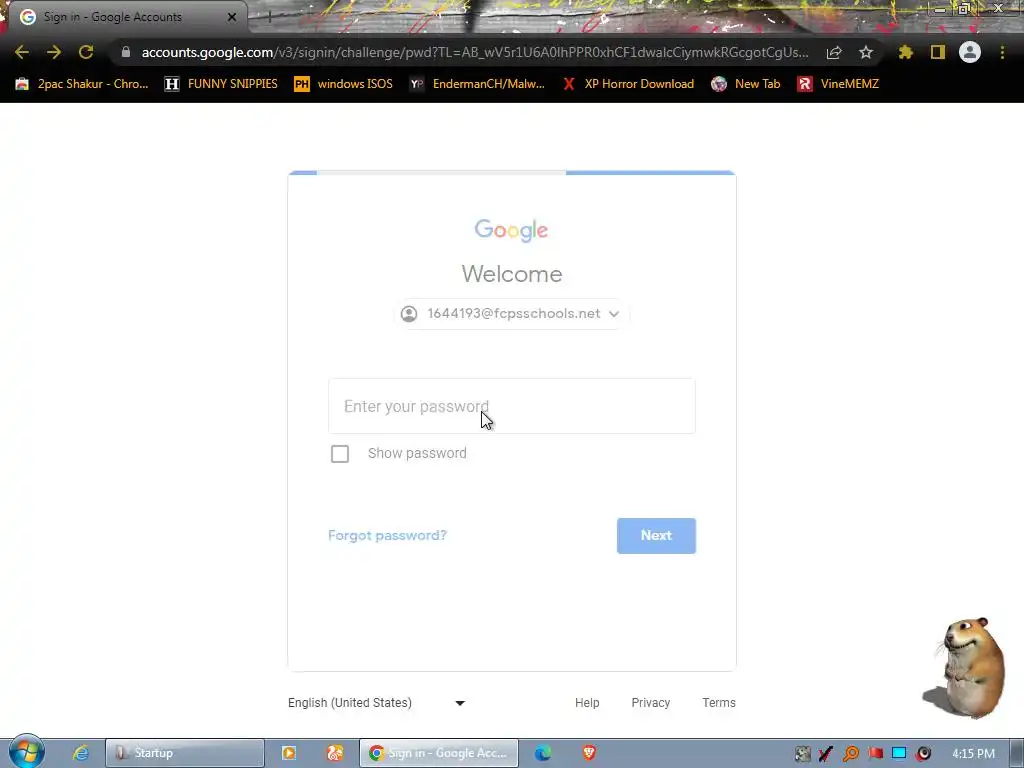
Task: Launch Microsoft Edge from the taskbar
Action: [543, 753]
